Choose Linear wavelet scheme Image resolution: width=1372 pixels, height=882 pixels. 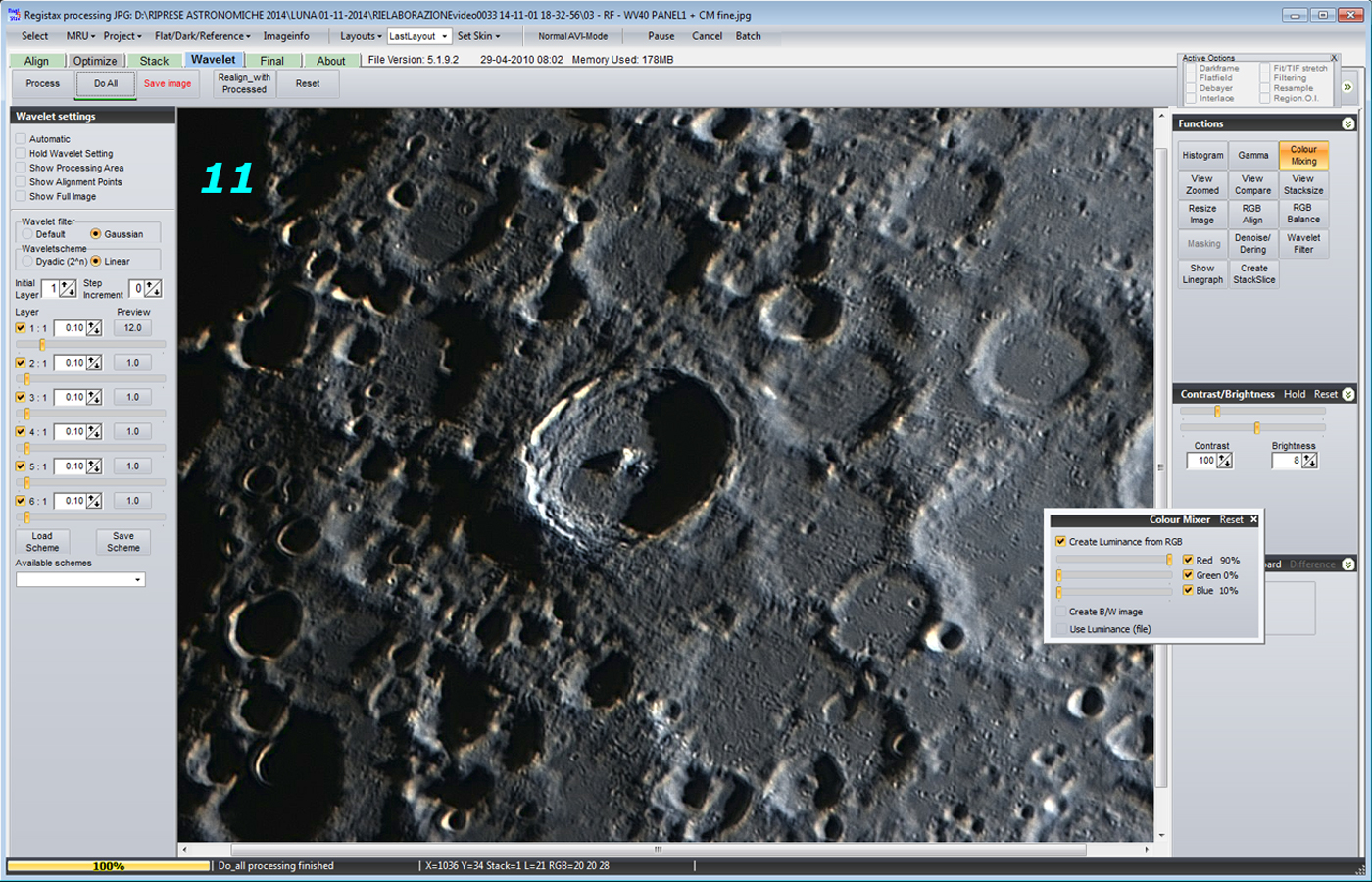95,262
